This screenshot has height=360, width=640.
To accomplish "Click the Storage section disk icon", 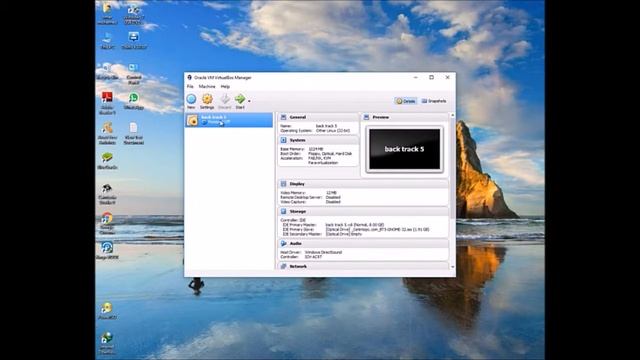I will pos(284,211).
